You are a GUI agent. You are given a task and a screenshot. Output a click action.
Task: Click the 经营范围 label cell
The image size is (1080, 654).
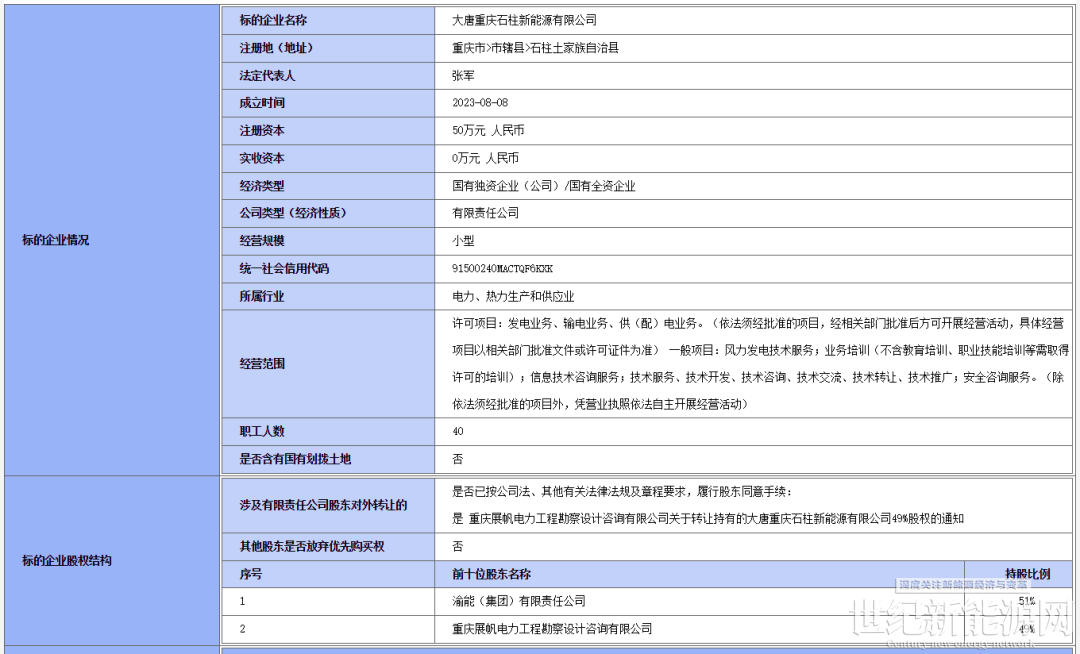click(262, 364)
